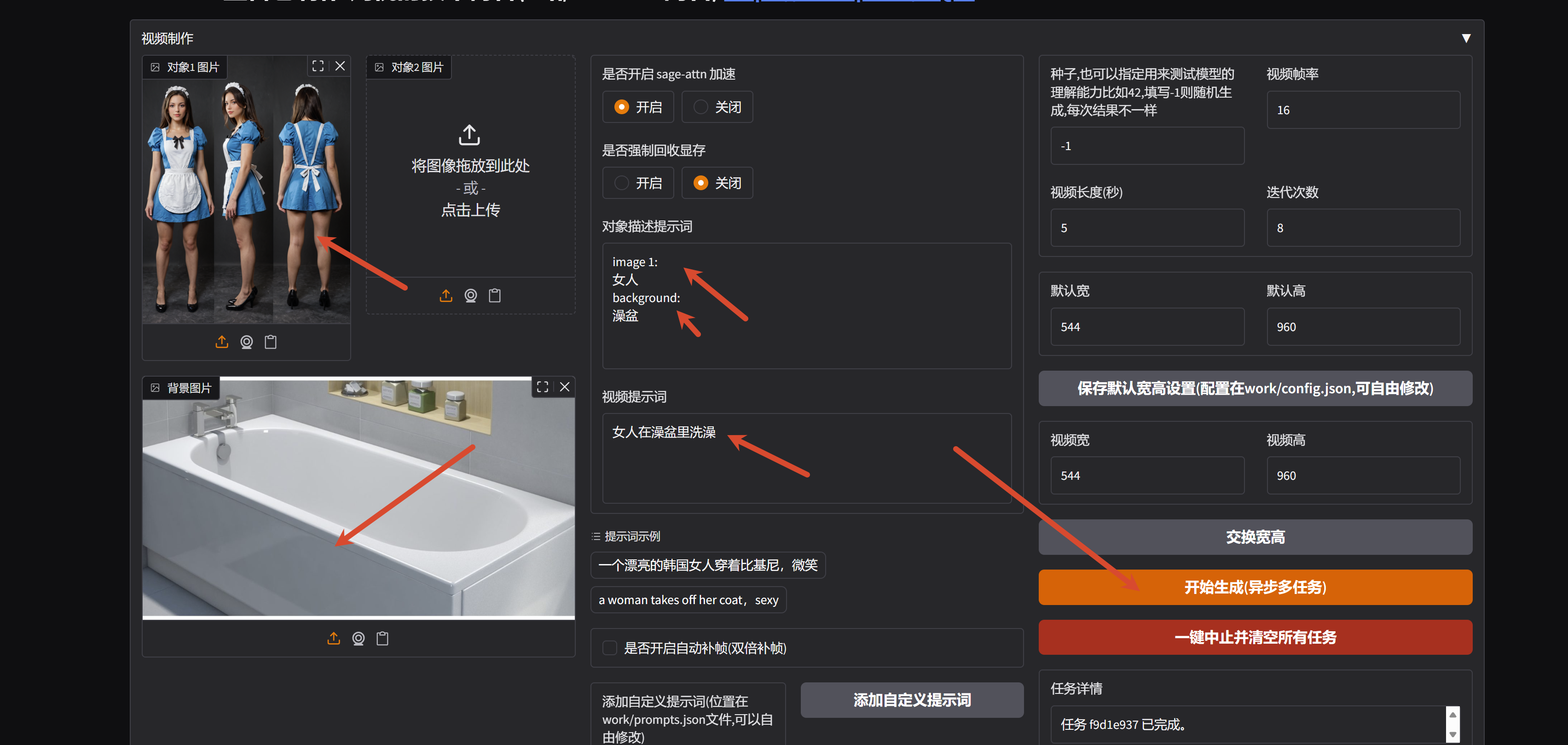Click 添加自定义提示词 button
1568x745 pixels.
(x=912, y=700)
